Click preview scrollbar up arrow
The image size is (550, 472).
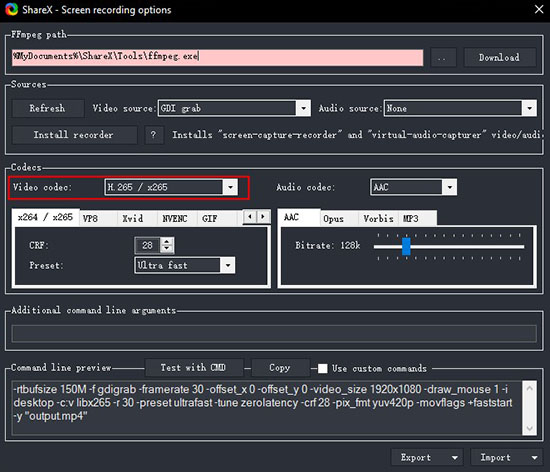[530, 388]
